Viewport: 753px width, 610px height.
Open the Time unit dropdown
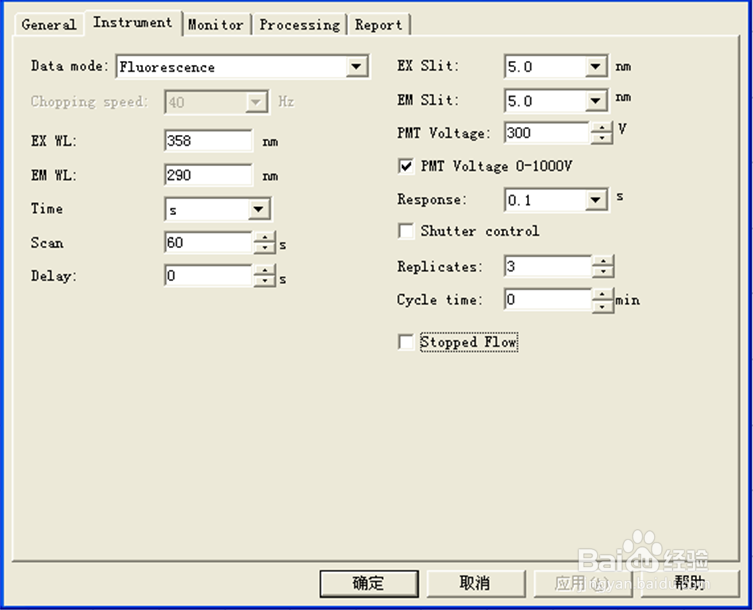tap(258, 209)
